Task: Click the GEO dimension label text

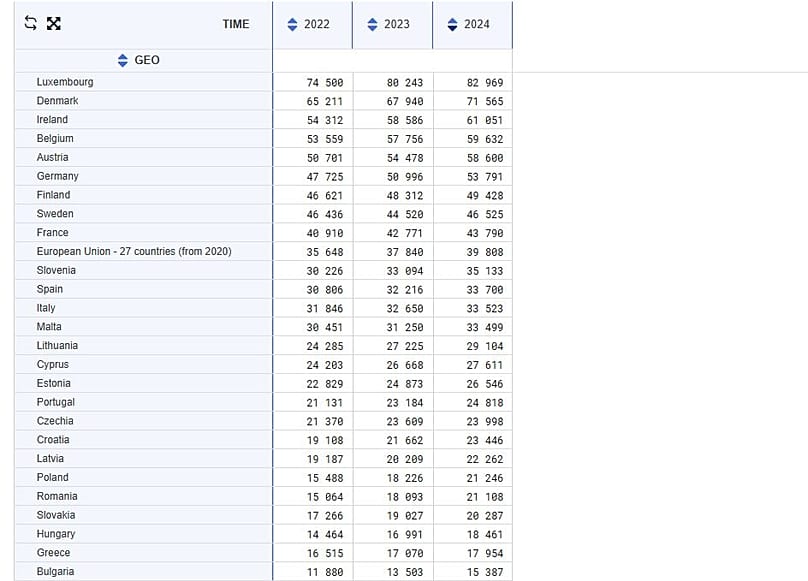Action: [147, 60]
